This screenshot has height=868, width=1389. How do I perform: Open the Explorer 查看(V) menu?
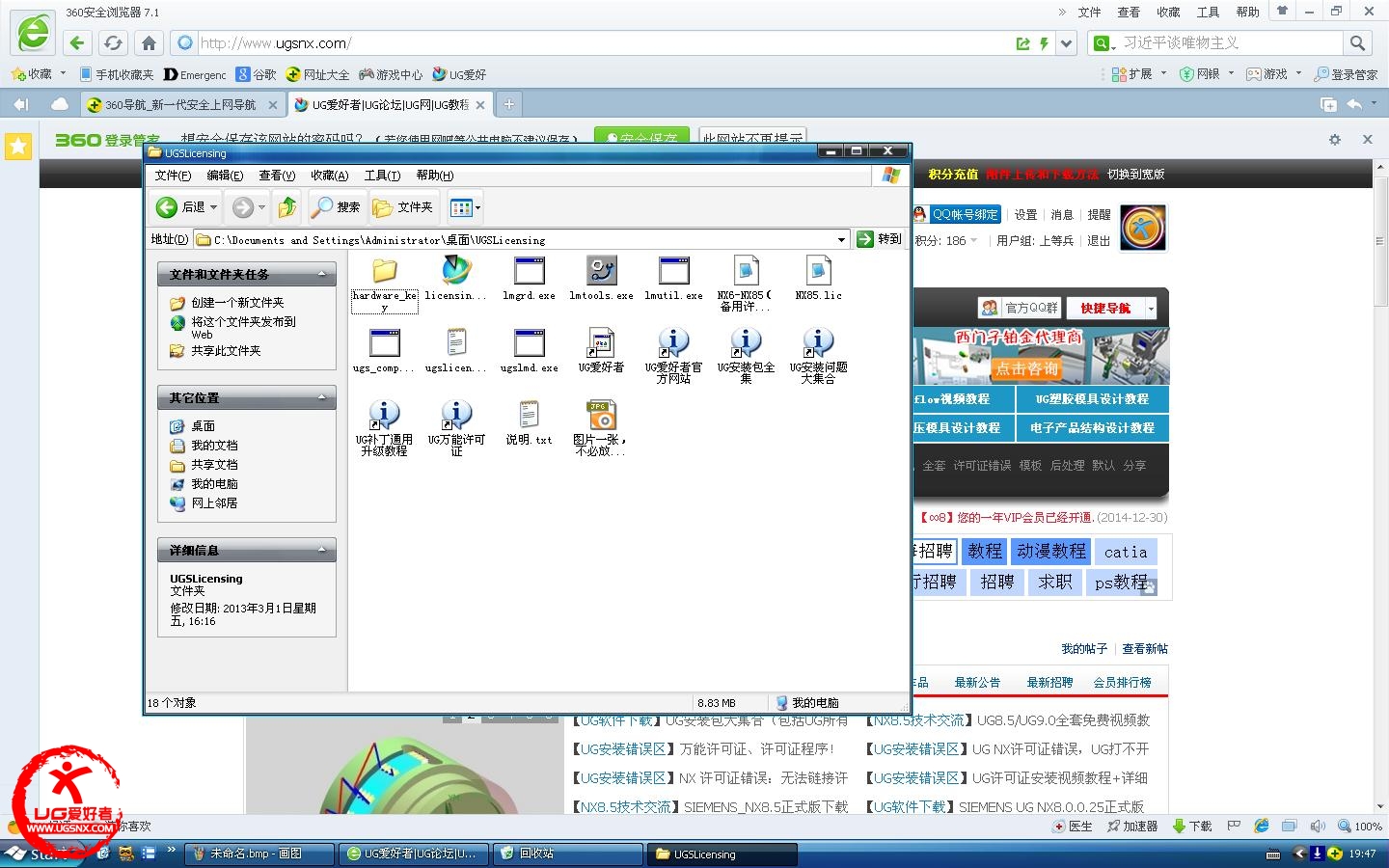pos(277,176)
